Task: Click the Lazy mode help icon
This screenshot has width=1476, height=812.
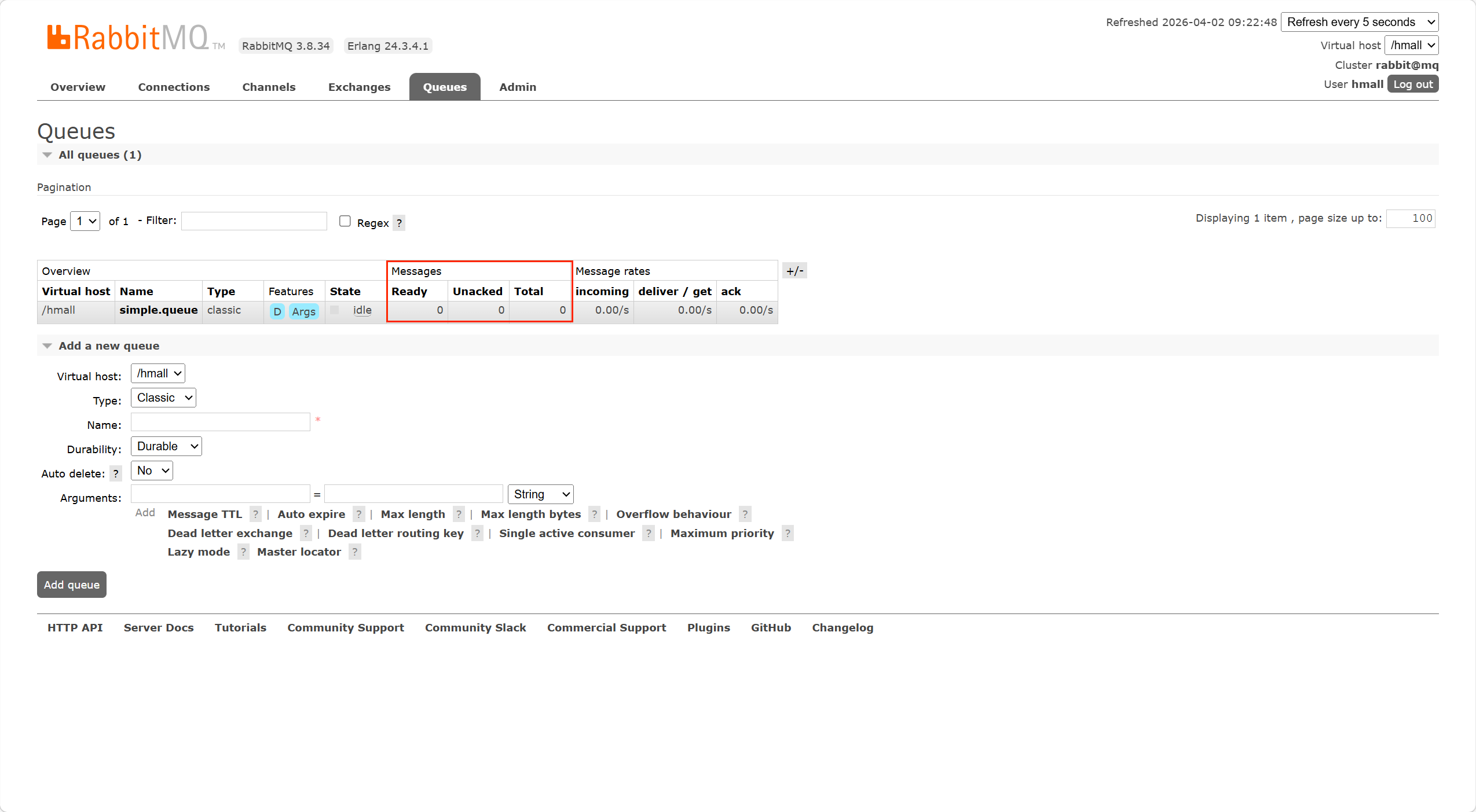Action: tap(243, 552)
